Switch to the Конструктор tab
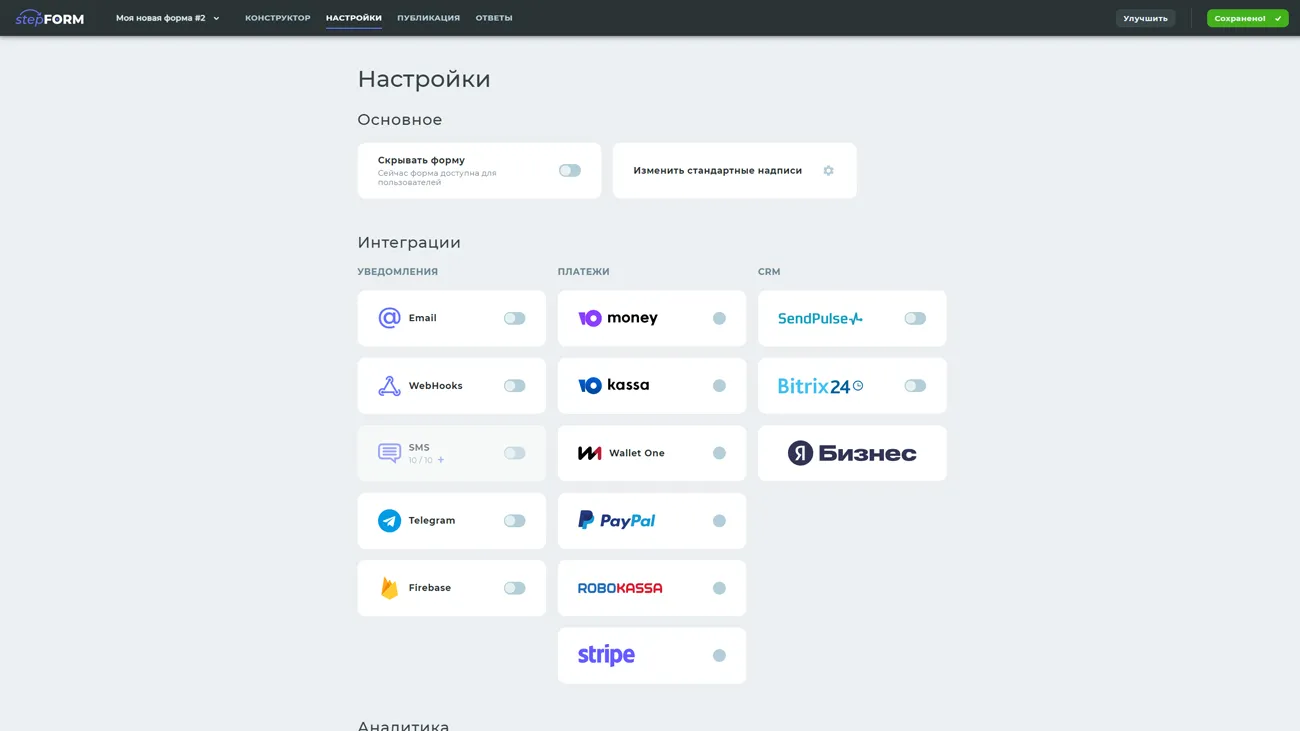 (x=277, y=18)
